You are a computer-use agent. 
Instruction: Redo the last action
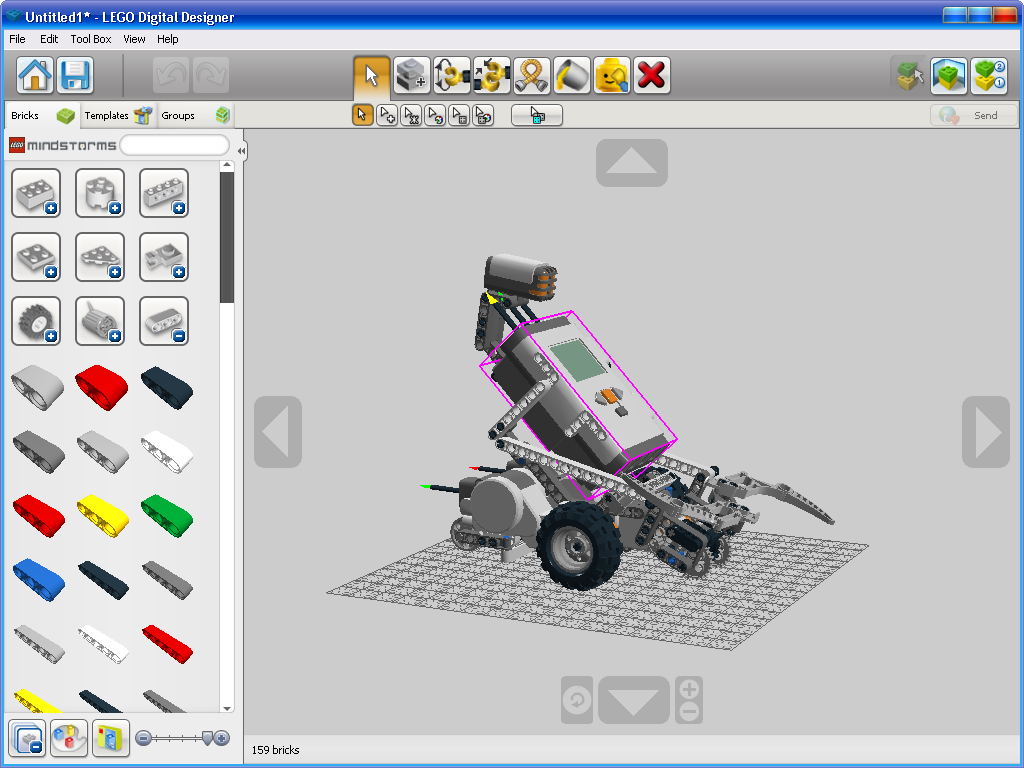pyautogui.click(x=211, y=75)
